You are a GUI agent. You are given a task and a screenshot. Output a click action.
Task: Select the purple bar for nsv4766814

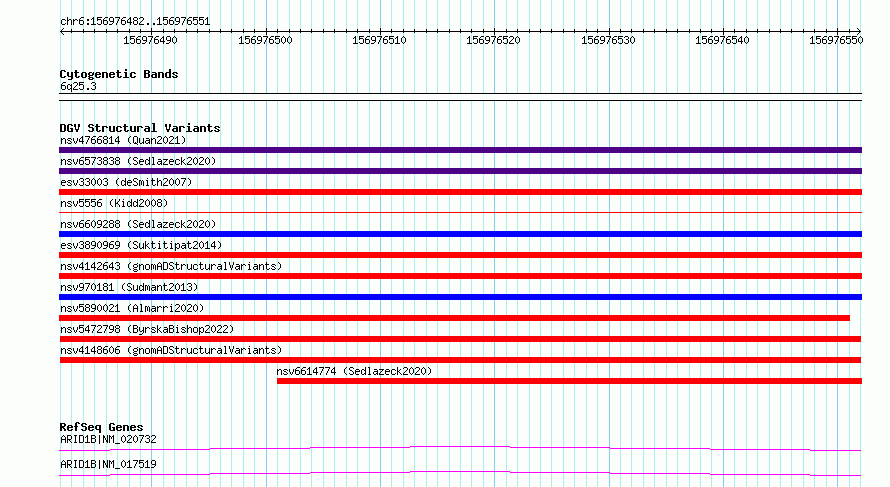point(460,150)
